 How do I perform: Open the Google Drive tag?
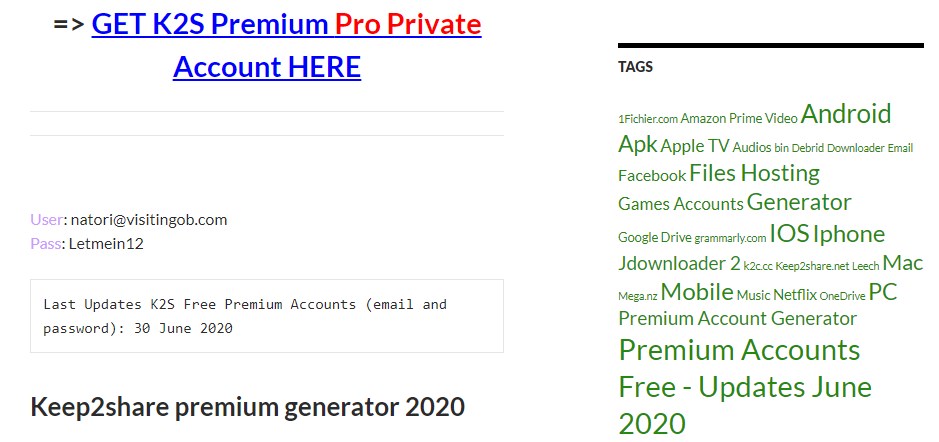655,237
